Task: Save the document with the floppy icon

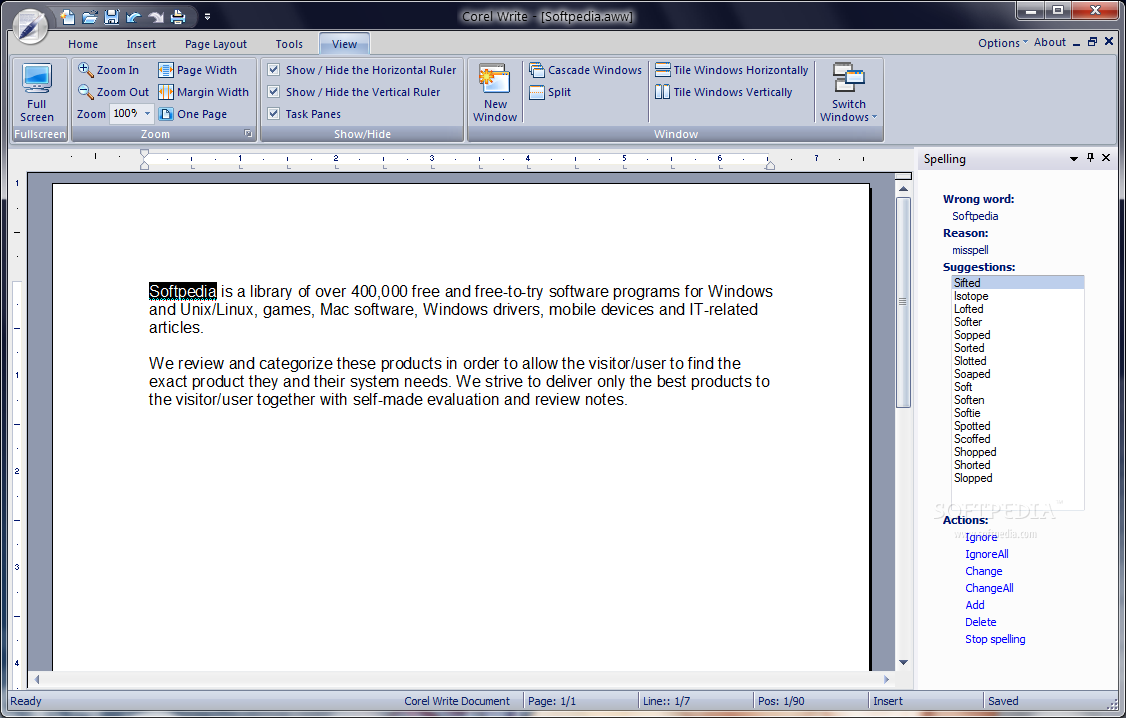Action: 111,17
